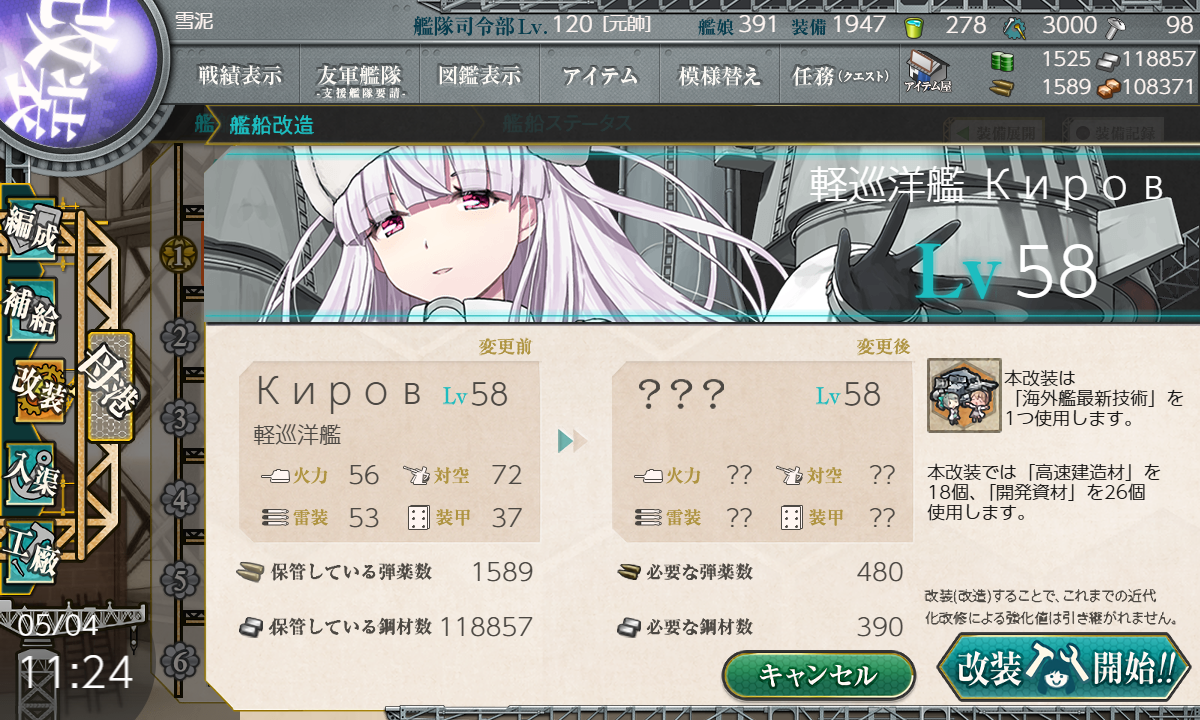The image size is (1200, 720).
Task: Open the 任務 (クエスト) quest menu
Action: (x=840, y=75)
